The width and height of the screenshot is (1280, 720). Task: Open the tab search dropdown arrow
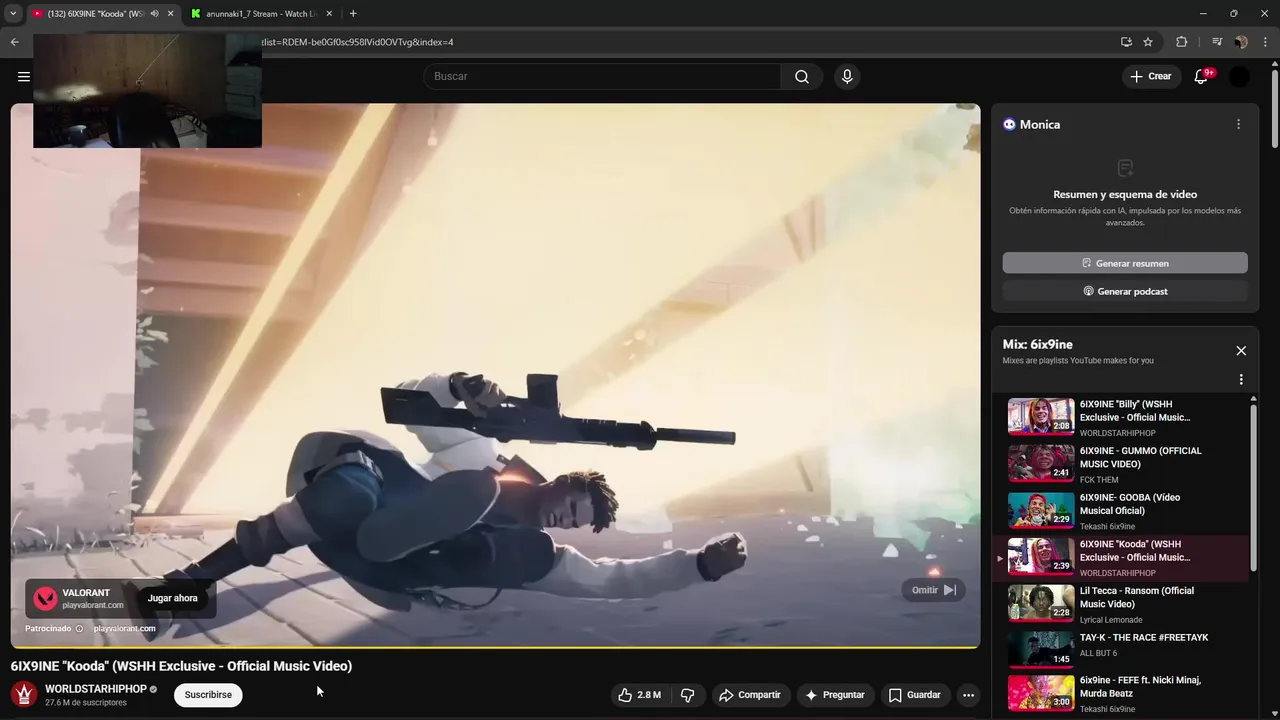pos(13,13)
